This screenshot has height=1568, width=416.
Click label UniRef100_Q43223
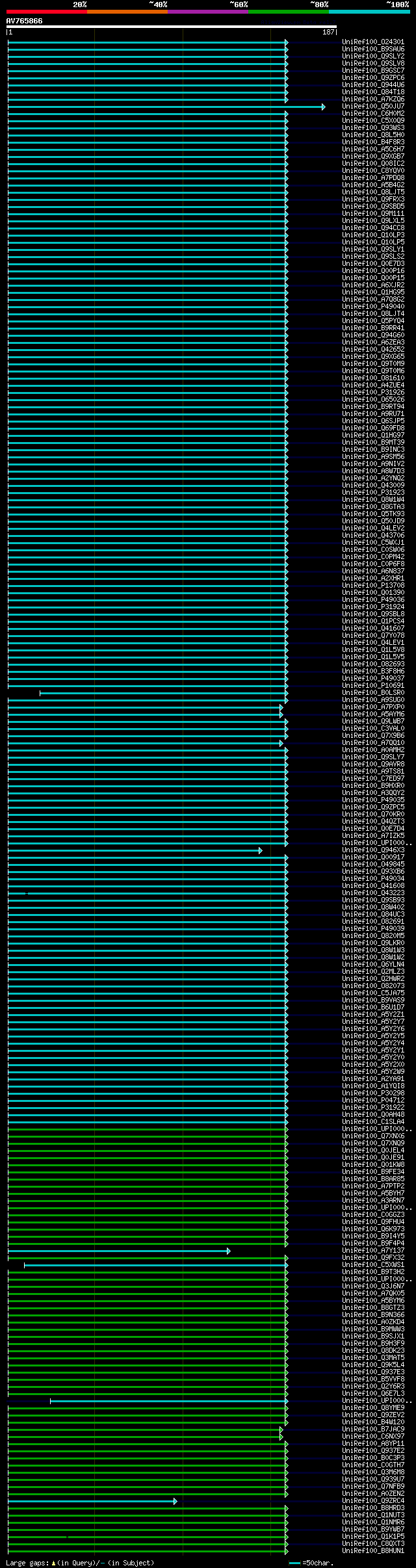[x=373, y=893]
